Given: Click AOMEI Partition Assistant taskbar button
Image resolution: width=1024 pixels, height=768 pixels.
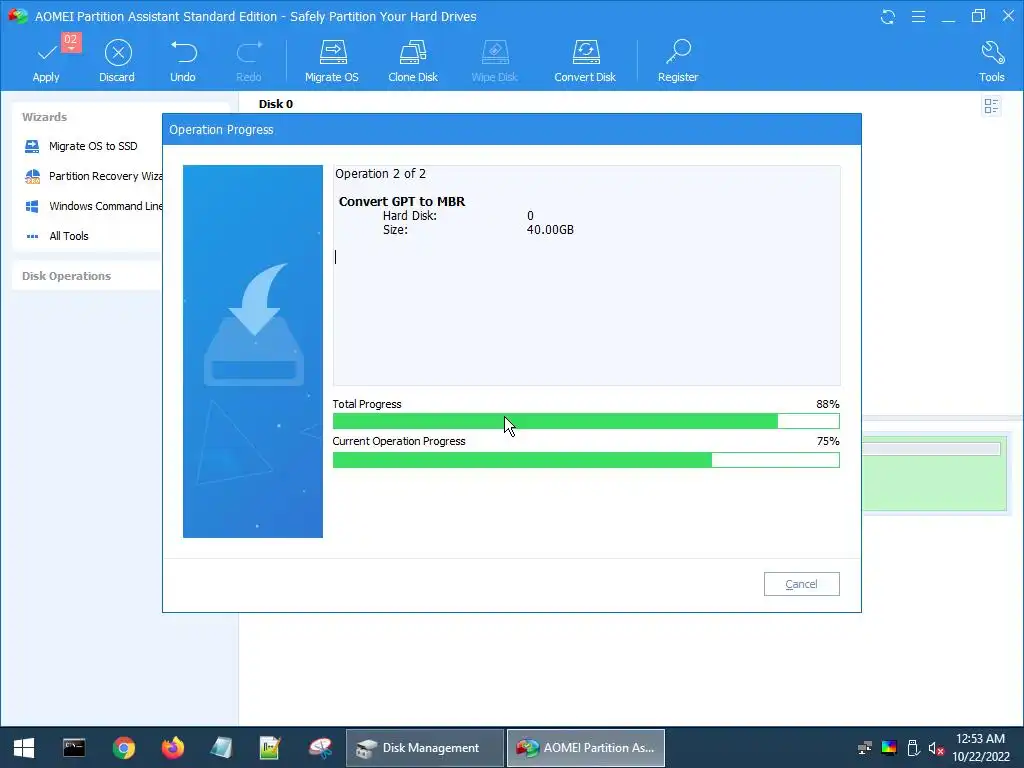Looking at the screenshot, I should (586, 748).
